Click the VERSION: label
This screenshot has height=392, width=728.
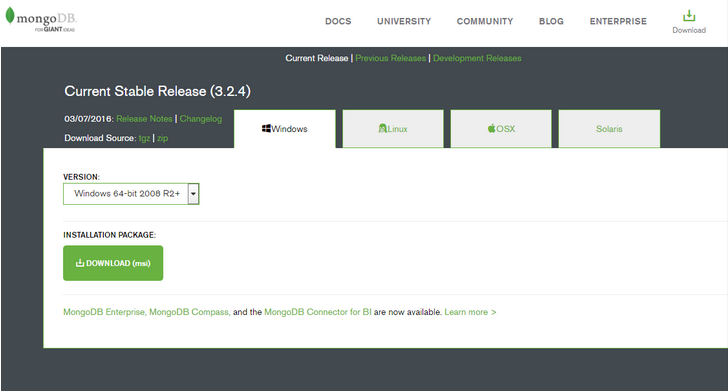tap(81, 177)
